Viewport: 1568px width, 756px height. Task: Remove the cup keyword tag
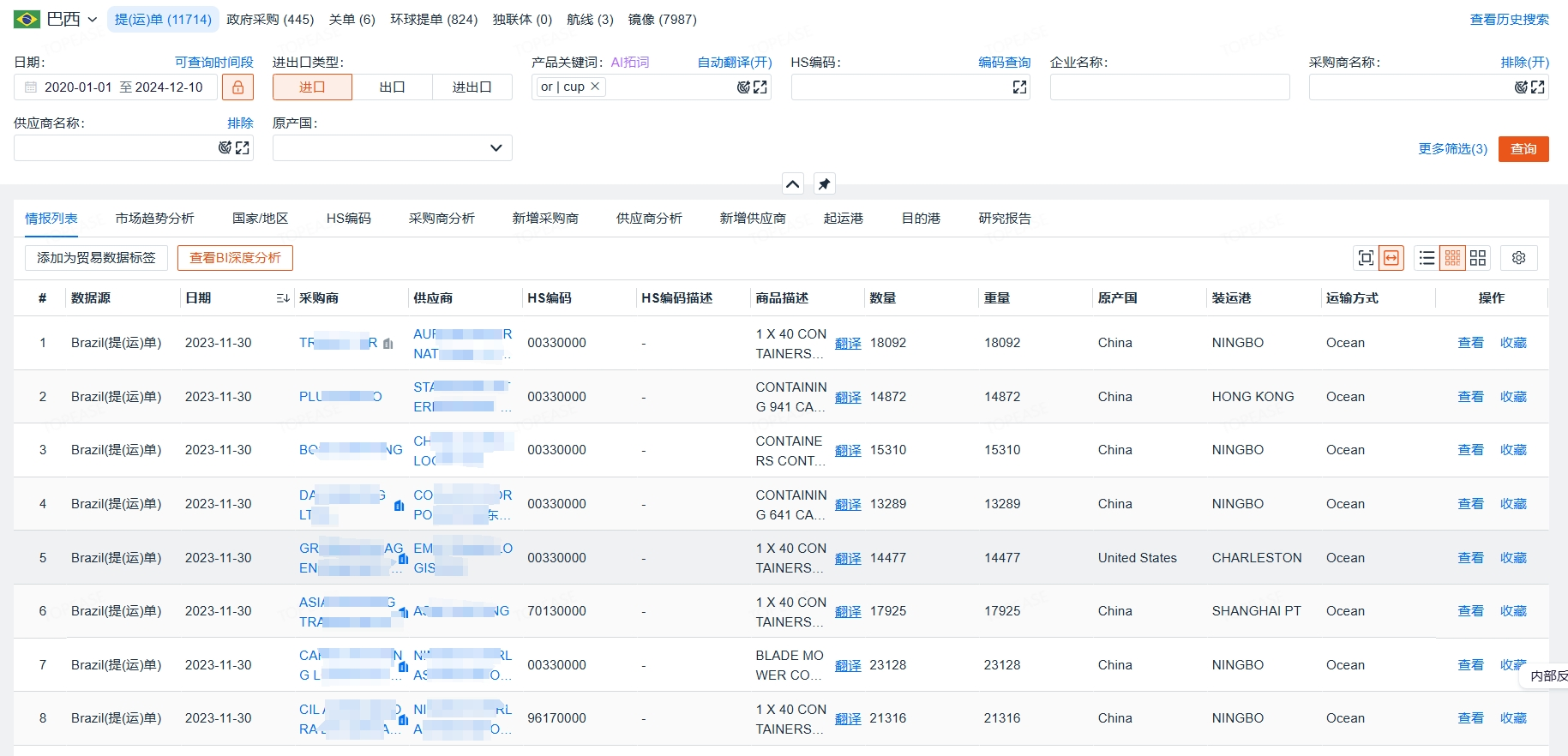point(595,87)
